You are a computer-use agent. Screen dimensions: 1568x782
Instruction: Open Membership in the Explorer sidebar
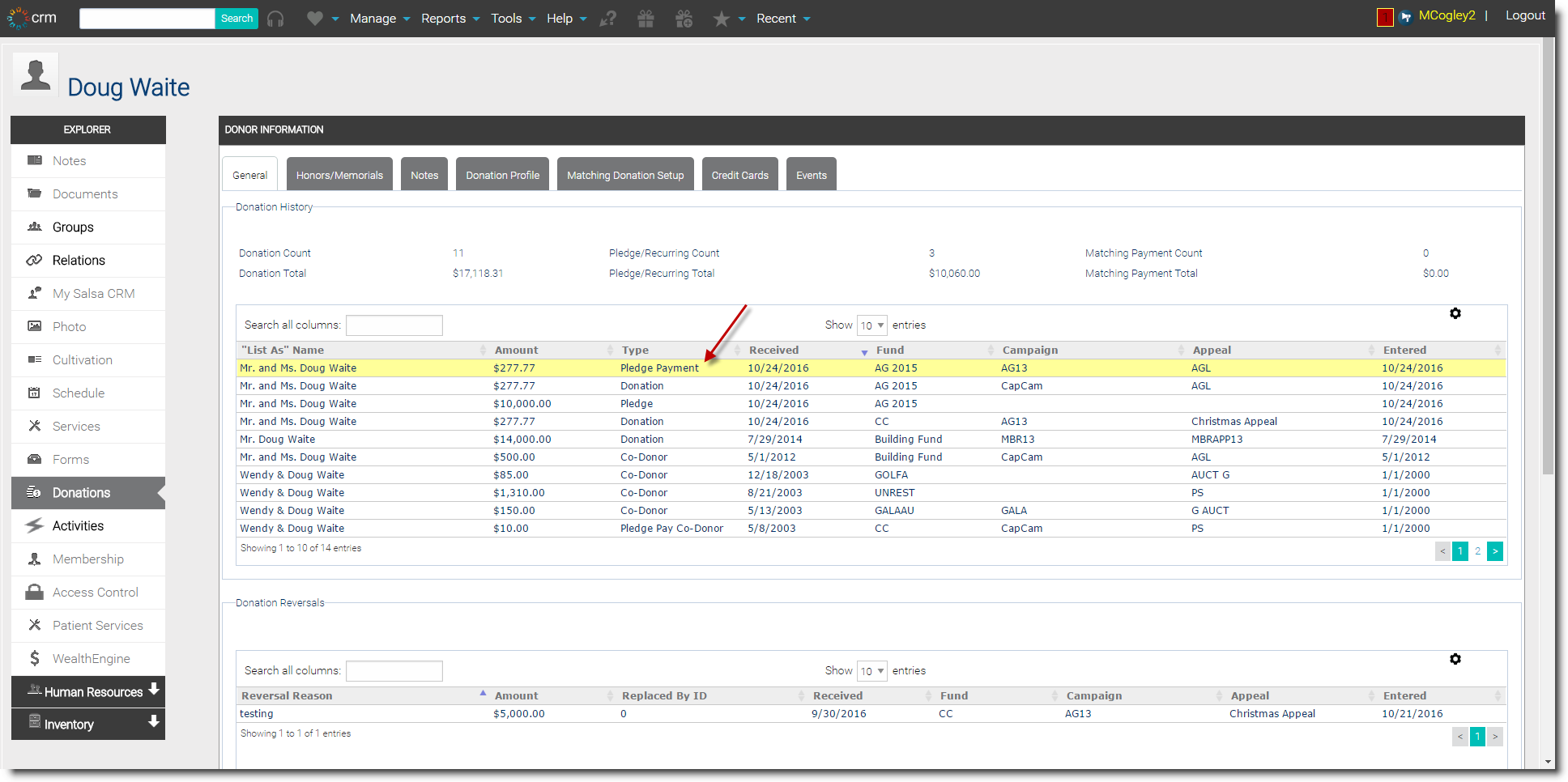click(x=88, y=559)
